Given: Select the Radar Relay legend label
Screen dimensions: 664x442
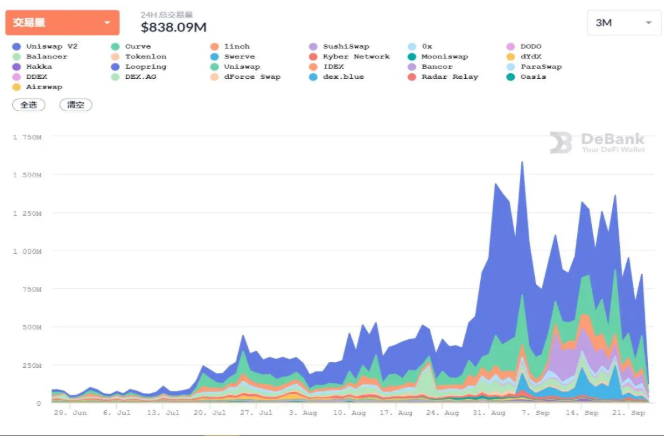Looking at the screenshot, I should point(450,77).
